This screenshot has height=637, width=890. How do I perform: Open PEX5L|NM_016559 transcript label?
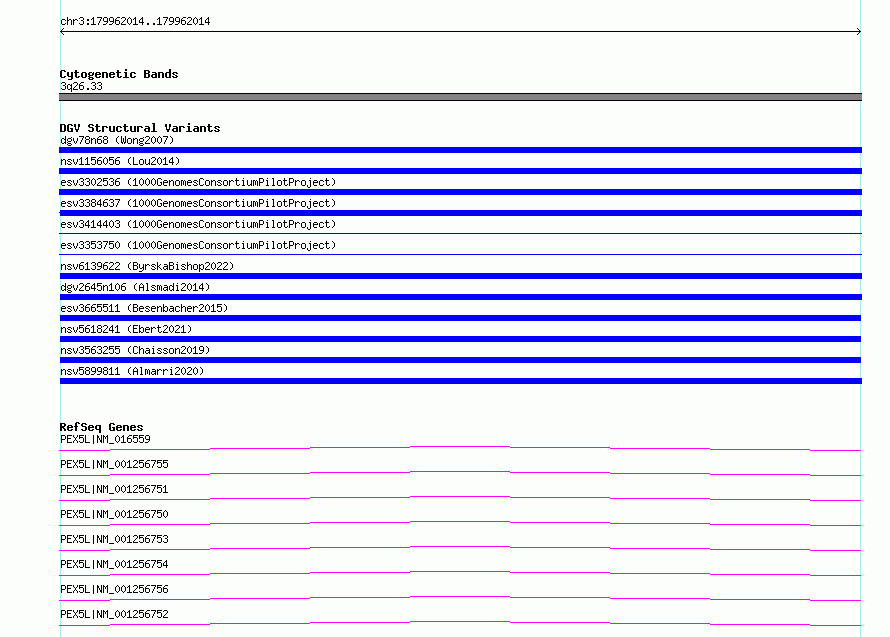[105, 439]
